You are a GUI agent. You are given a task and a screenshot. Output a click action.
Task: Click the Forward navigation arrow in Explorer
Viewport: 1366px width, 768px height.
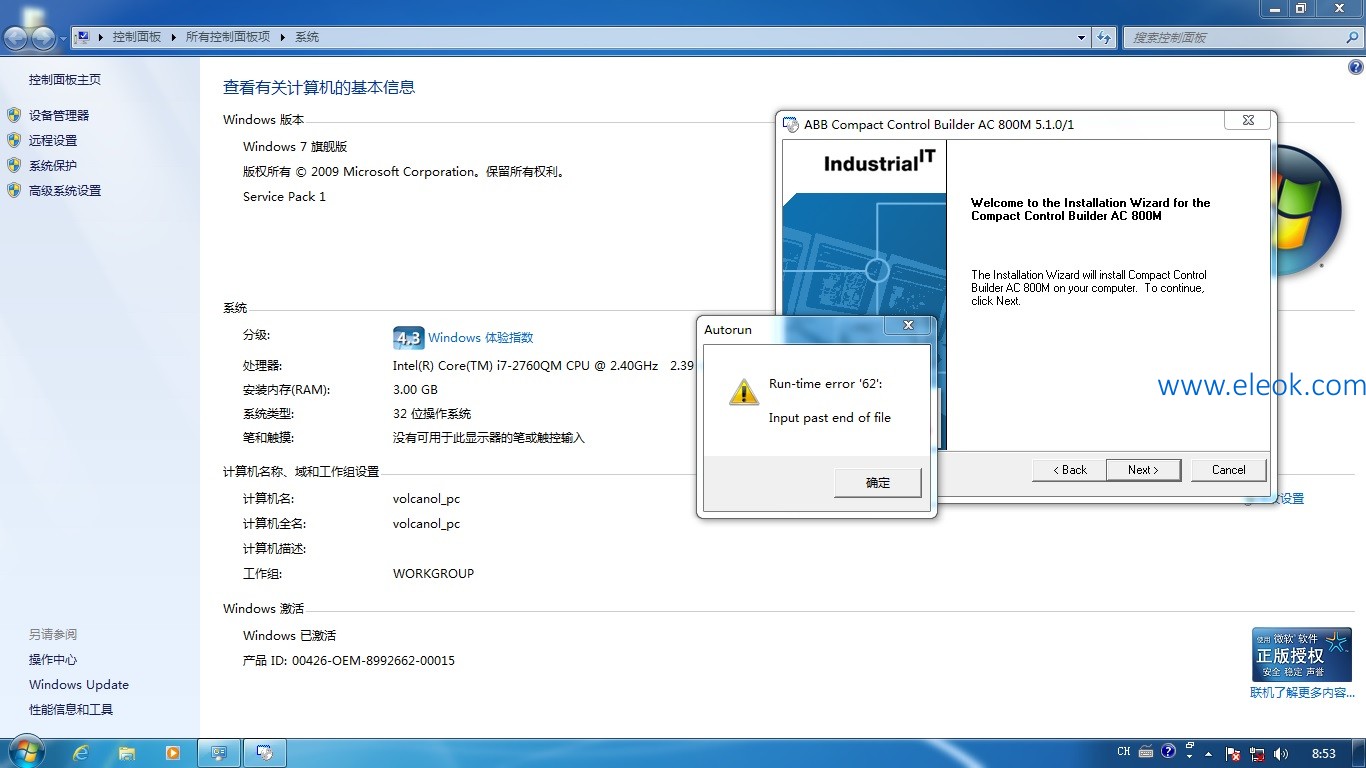[44, 38]
